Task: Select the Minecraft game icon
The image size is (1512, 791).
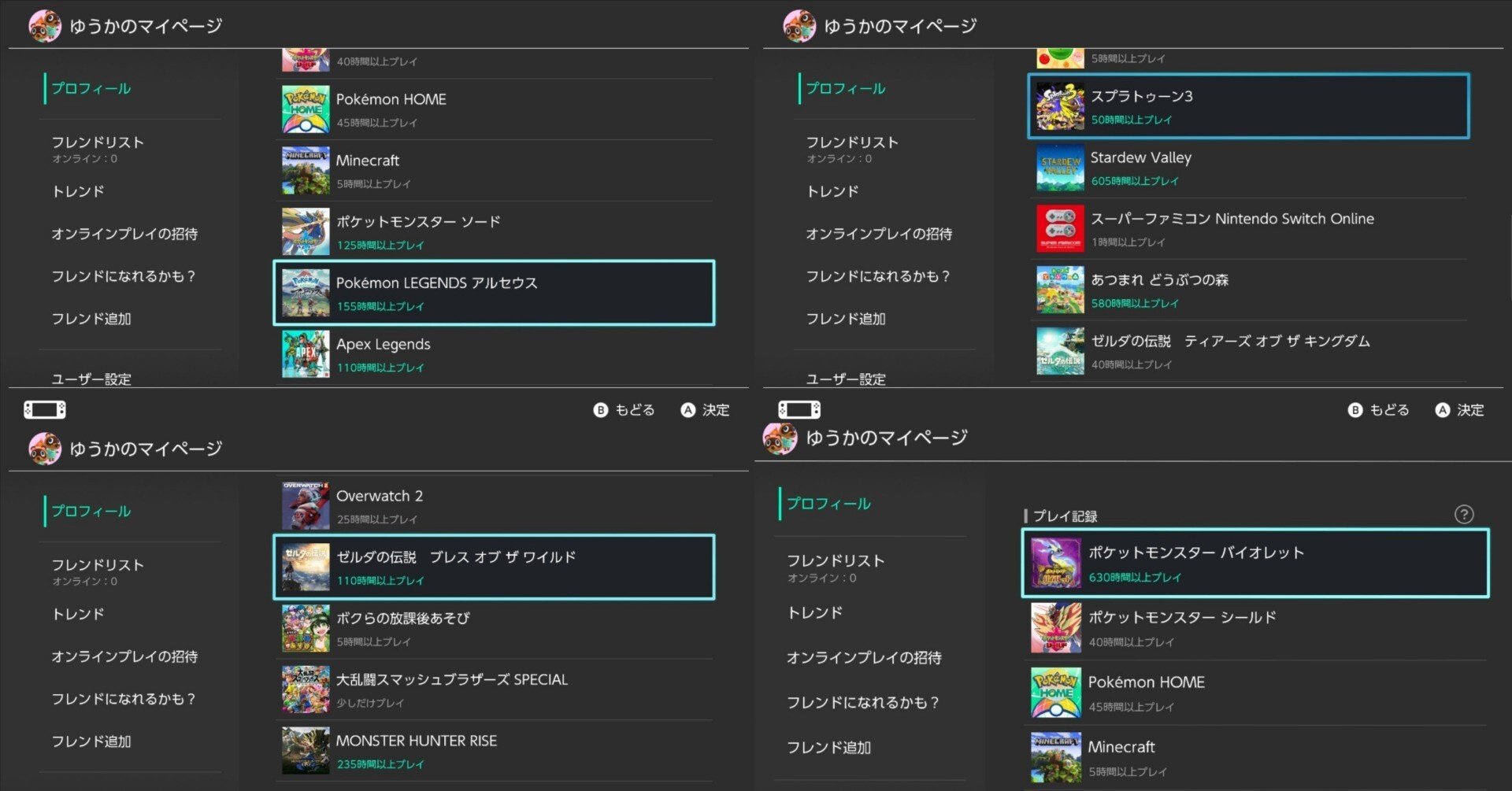Action: 306,169
